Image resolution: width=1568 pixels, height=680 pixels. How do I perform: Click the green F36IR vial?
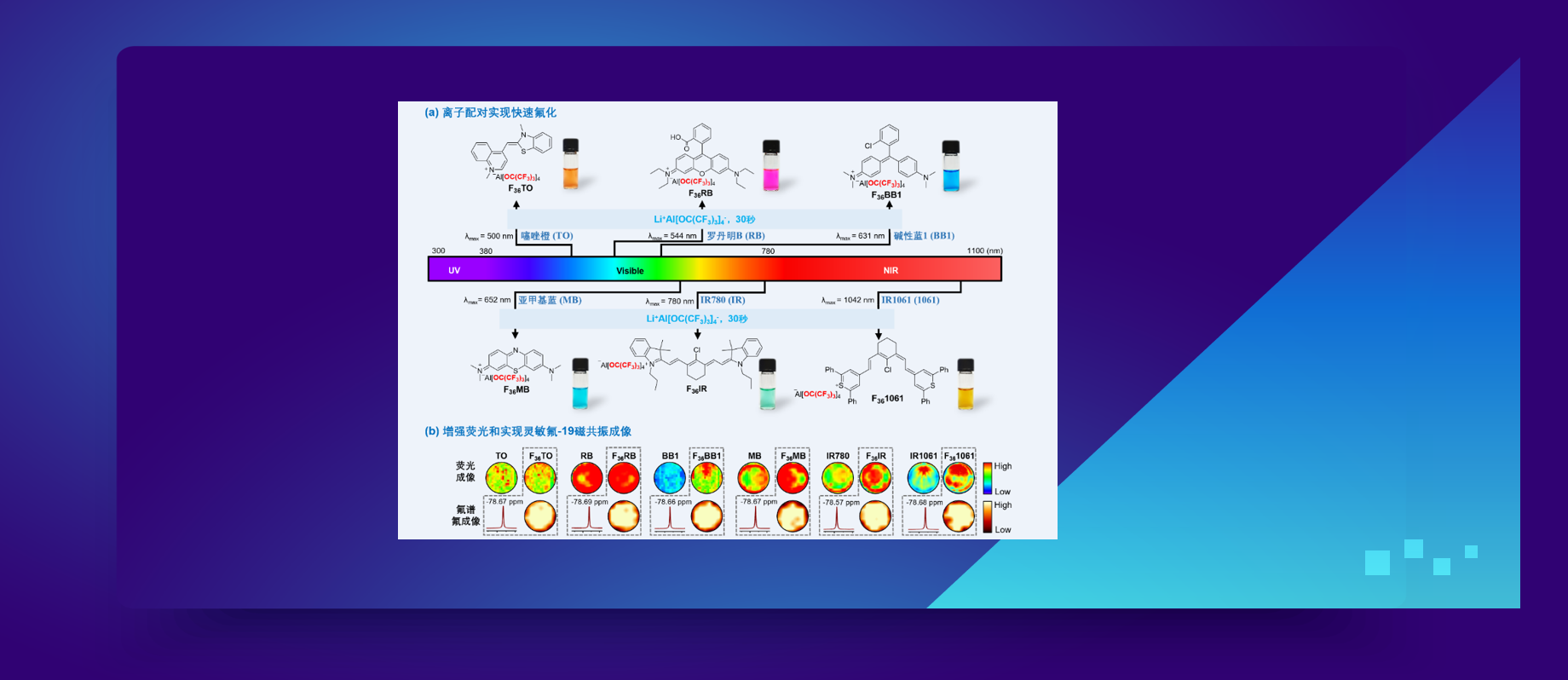767,384
